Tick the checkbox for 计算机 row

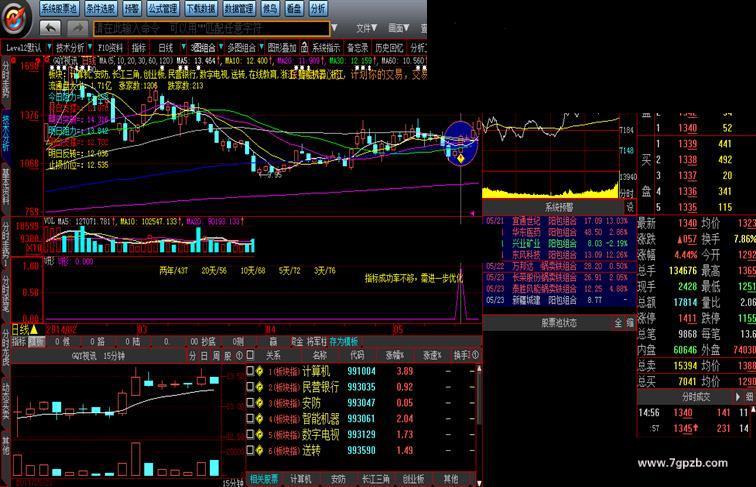pyautogui.click(x=250, y=371)
